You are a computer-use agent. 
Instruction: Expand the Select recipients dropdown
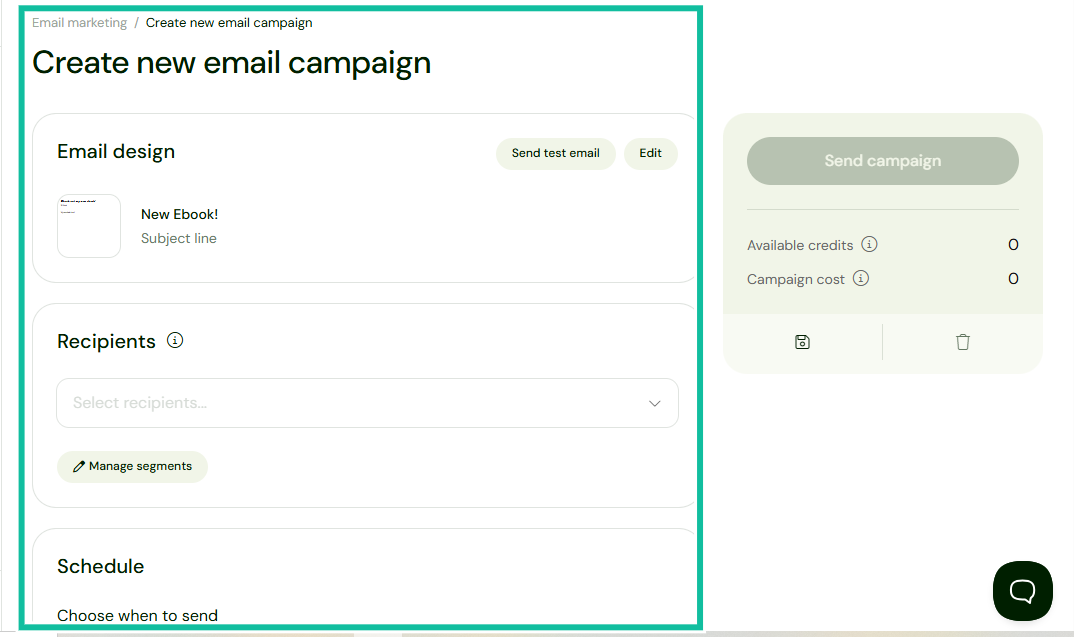pyautogui.click(x=367, y=403)
